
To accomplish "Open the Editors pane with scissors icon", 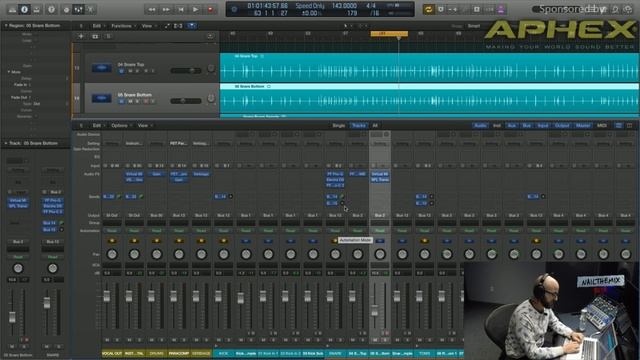I will 91,9.
